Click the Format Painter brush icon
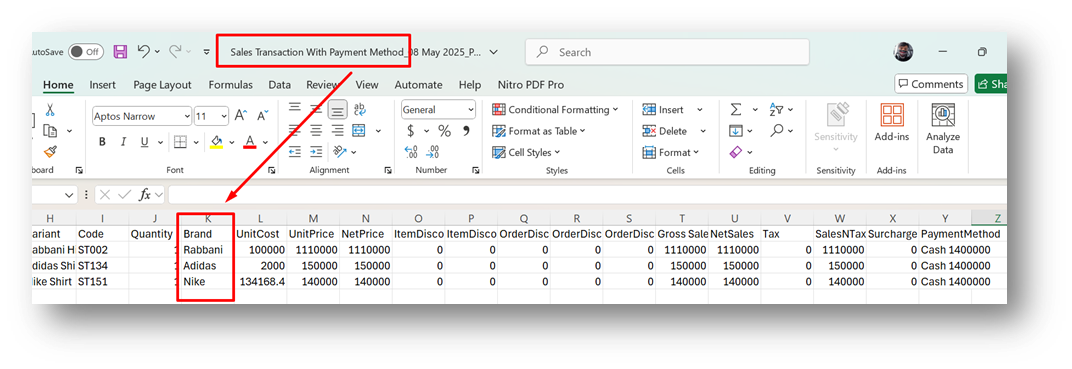 tap(50, 152)
